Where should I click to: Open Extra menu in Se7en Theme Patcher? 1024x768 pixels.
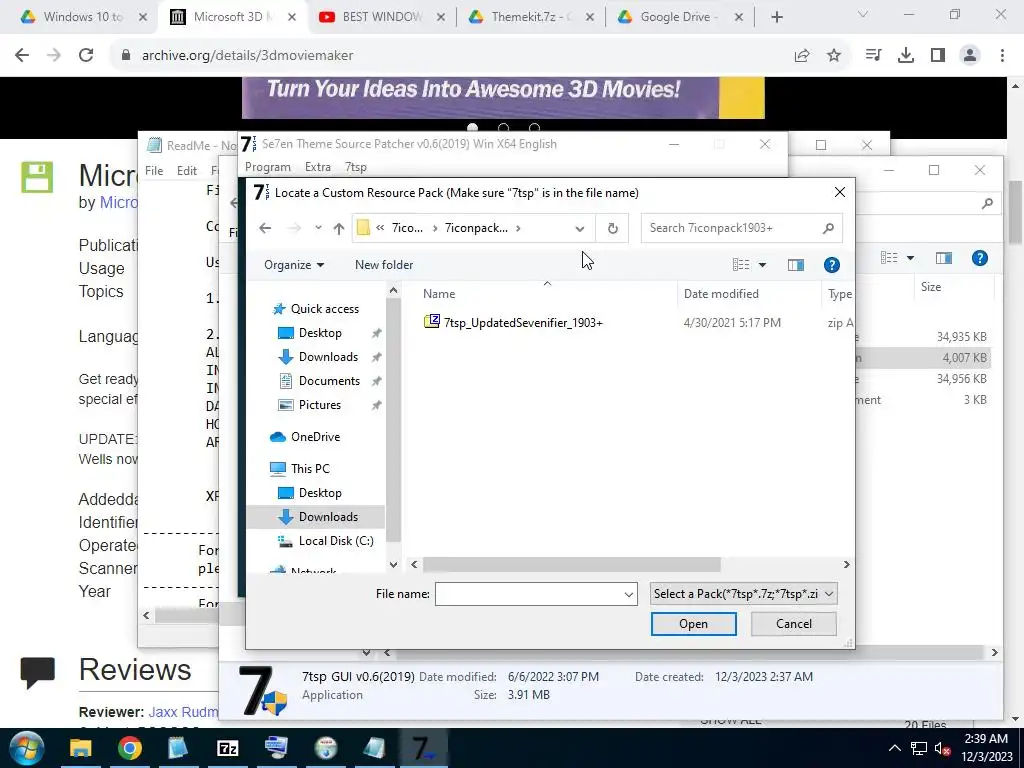click(317, 167)
